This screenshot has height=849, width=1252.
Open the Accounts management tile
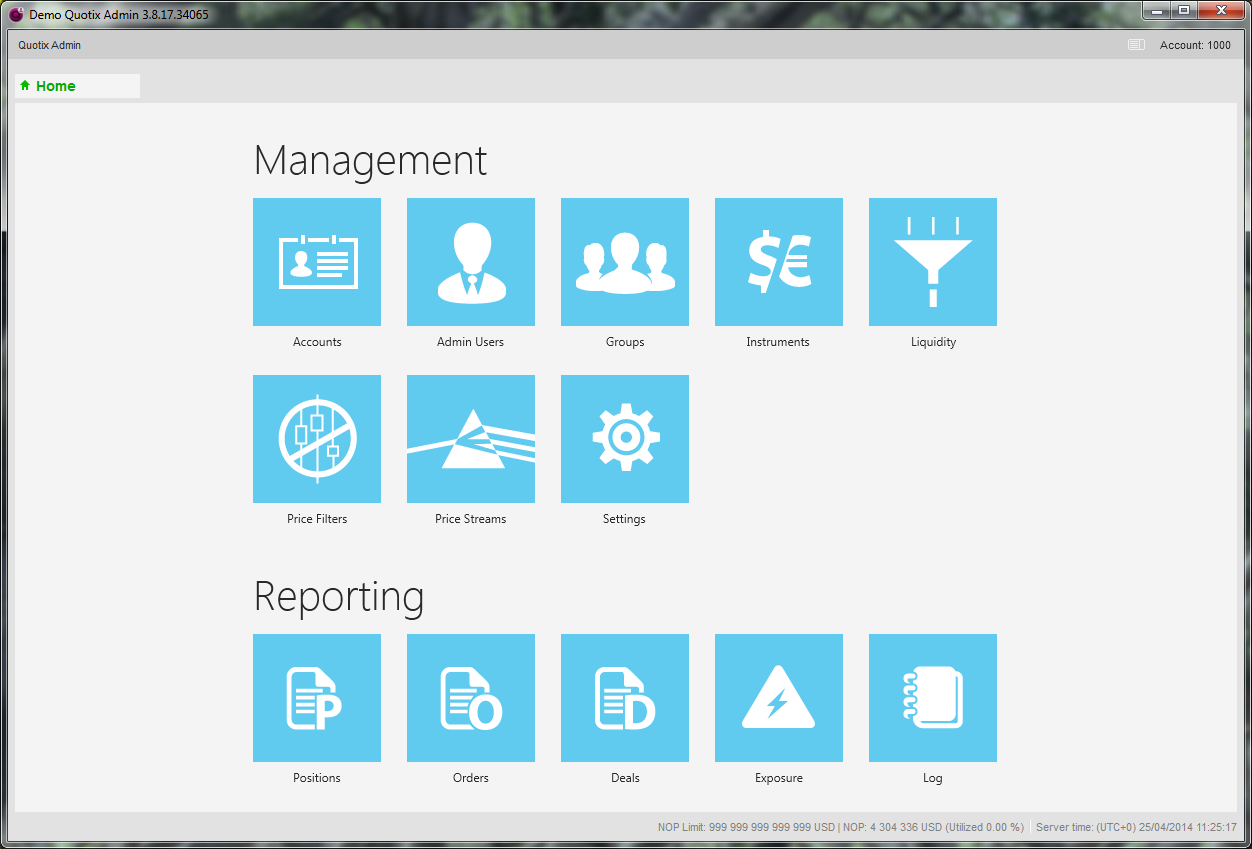317,262
